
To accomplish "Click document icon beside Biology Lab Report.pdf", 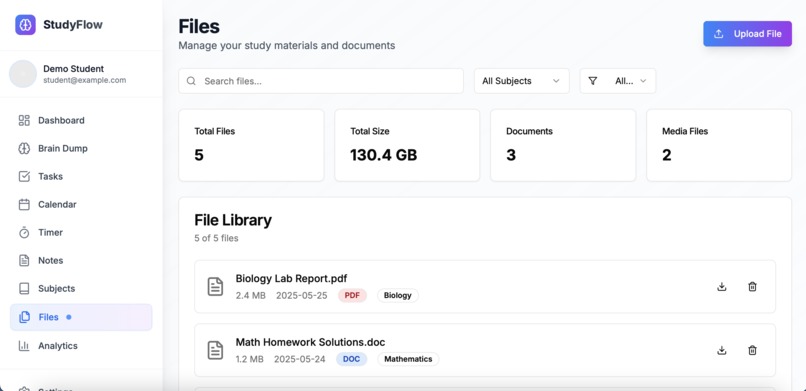I will coord(215,287).
